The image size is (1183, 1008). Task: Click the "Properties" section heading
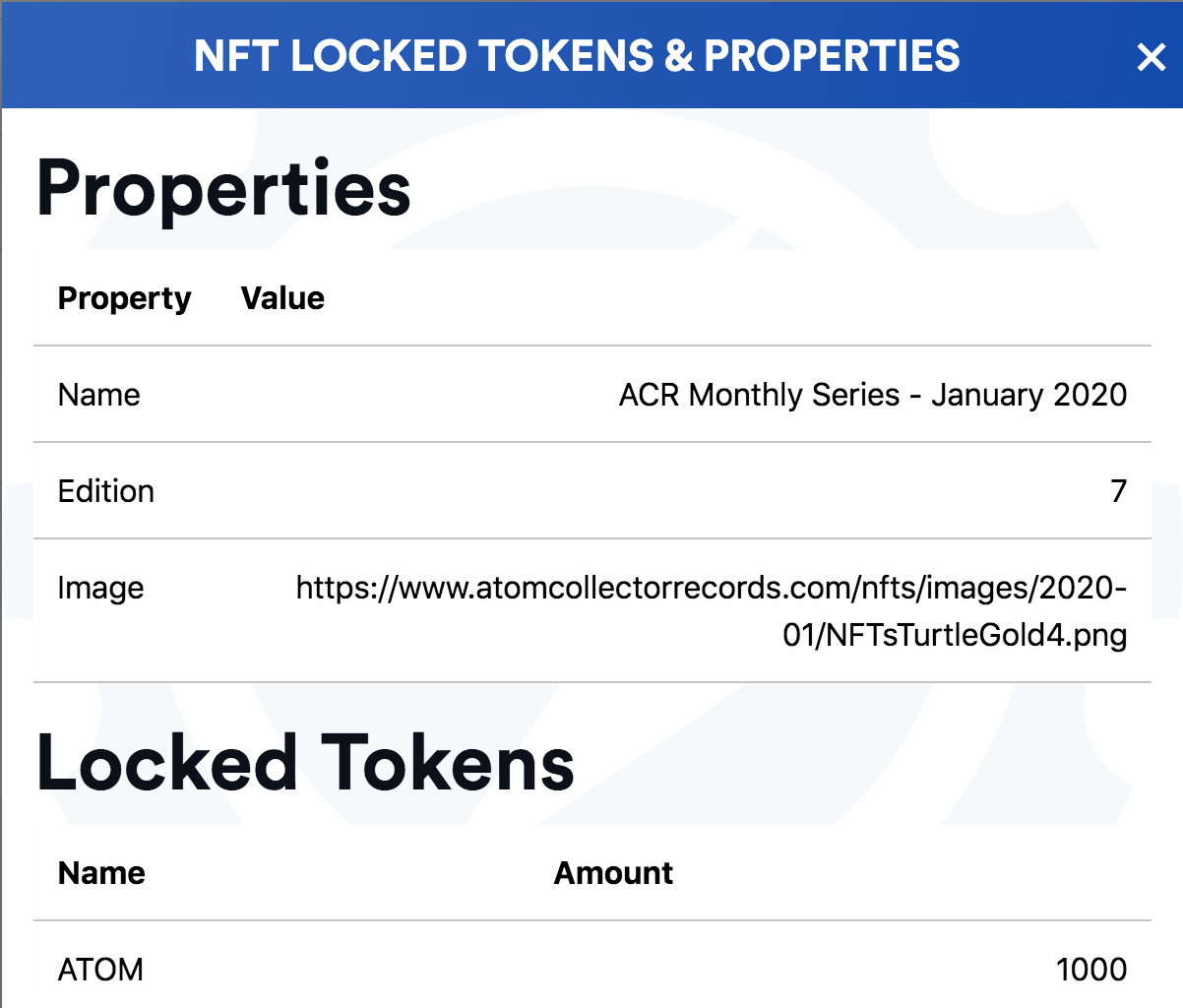(223, 188)
